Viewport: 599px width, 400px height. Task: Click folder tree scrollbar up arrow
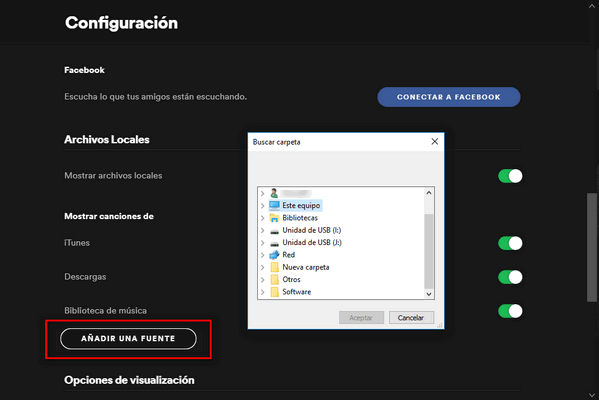point(429,193)
